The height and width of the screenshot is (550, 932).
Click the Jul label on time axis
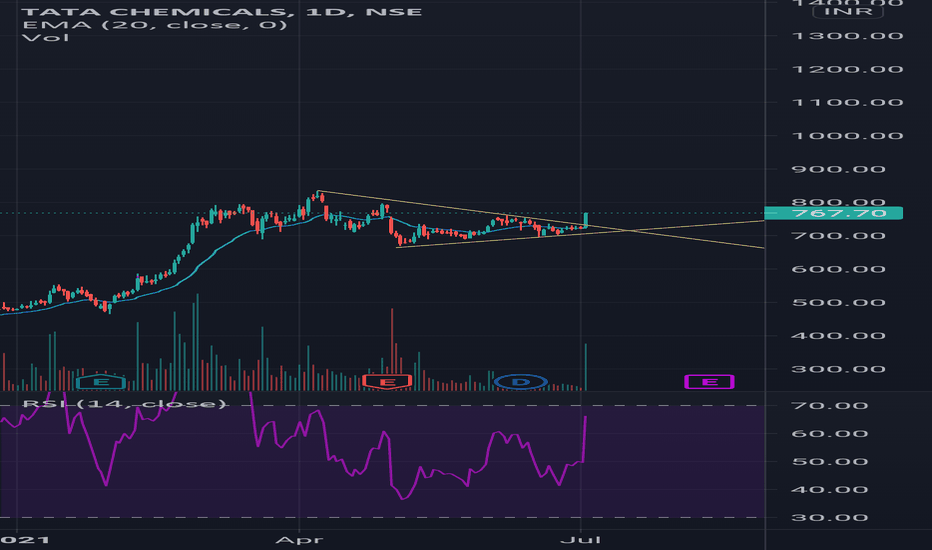(581, 540)
